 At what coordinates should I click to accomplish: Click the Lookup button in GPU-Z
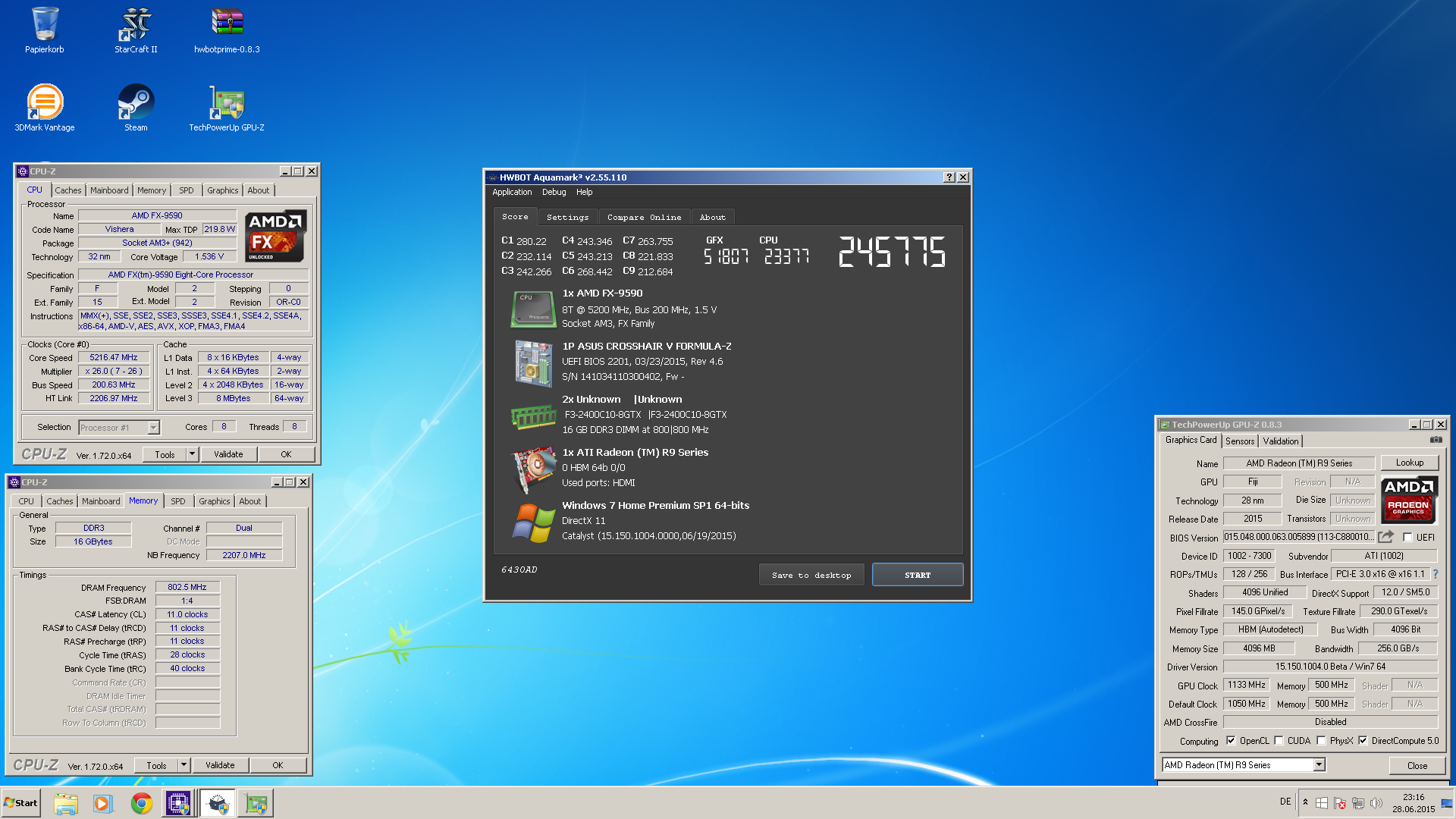1410,463
